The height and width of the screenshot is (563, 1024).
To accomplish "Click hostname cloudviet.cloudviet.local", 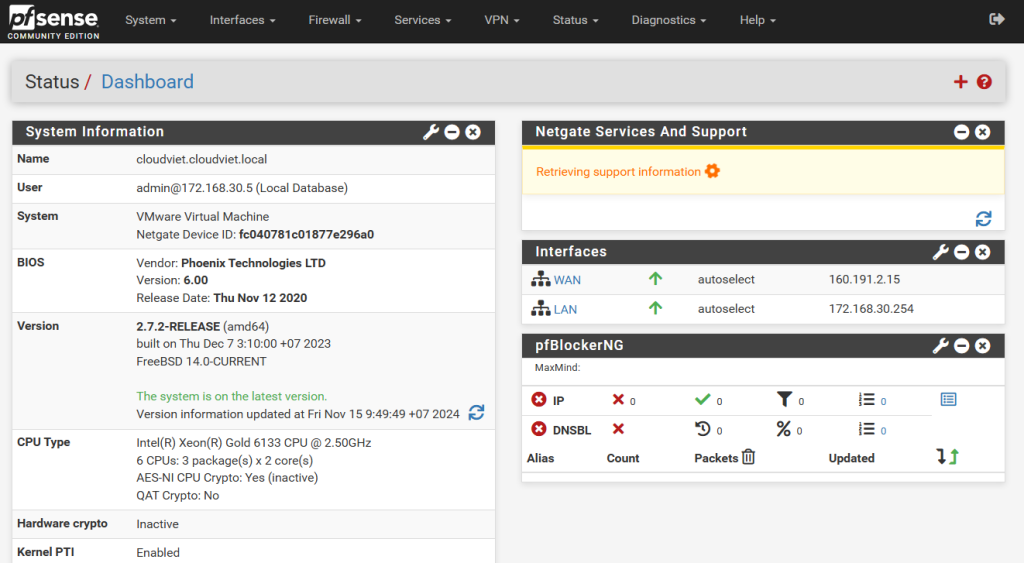I will point(201,159).
